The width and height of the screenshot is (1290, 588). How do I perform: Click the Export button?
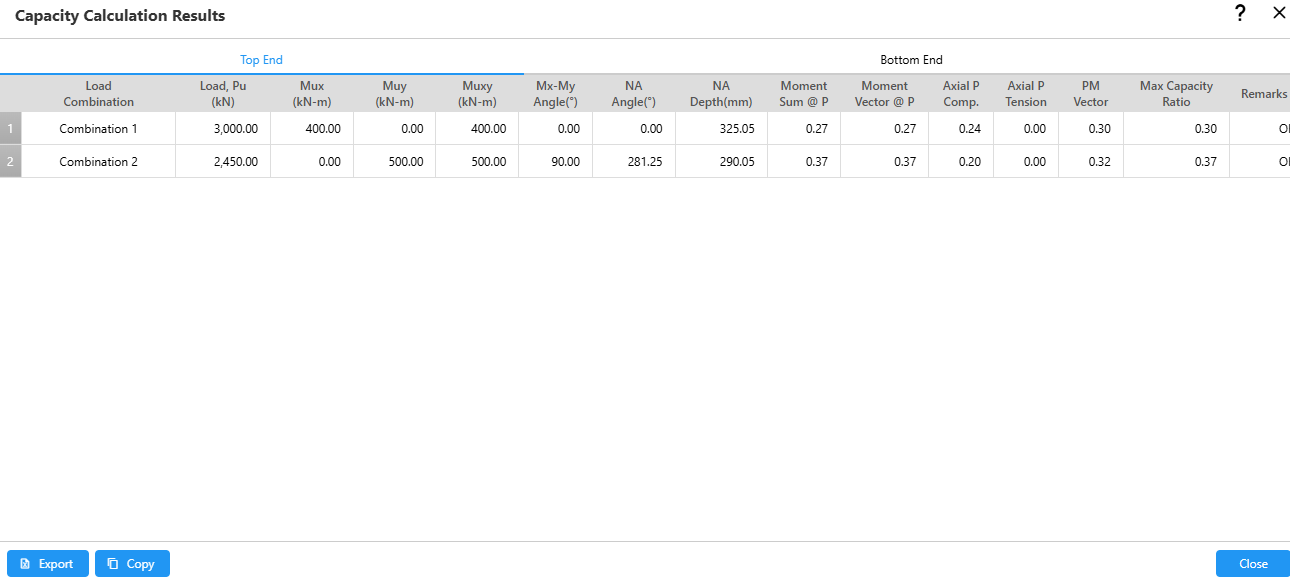pyautogui.click(x=48, y=564)
